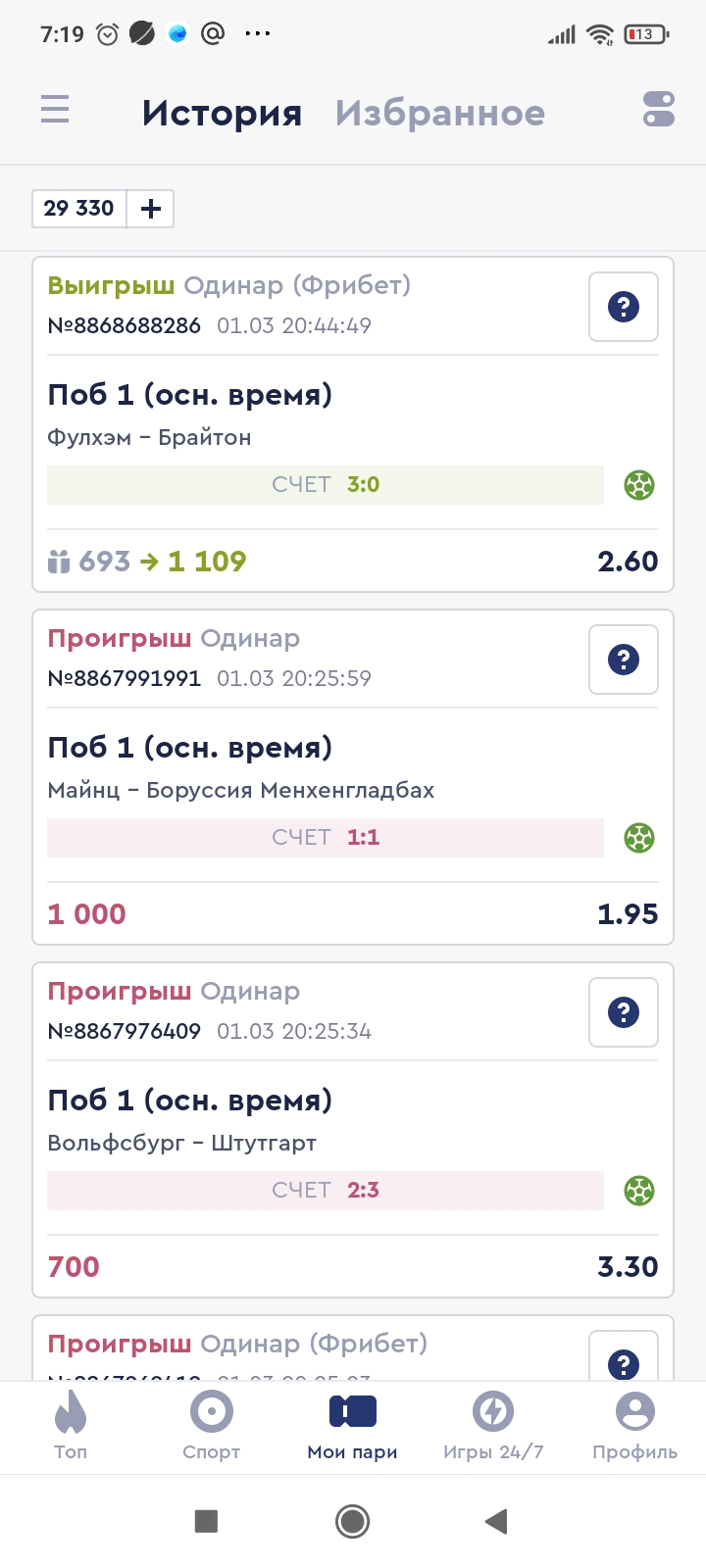
Task: Open Игры 24/7 section
Action: pos(493,1426)
